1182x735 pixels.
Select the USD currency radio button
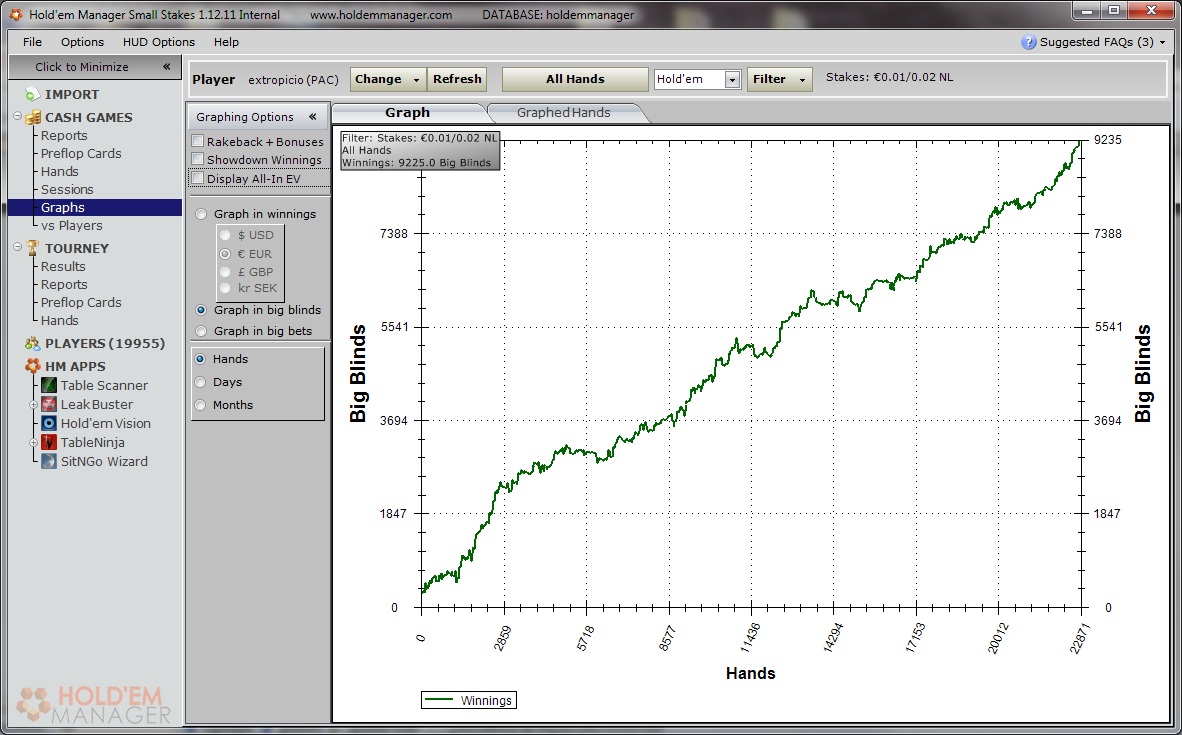tap(225, 235)
